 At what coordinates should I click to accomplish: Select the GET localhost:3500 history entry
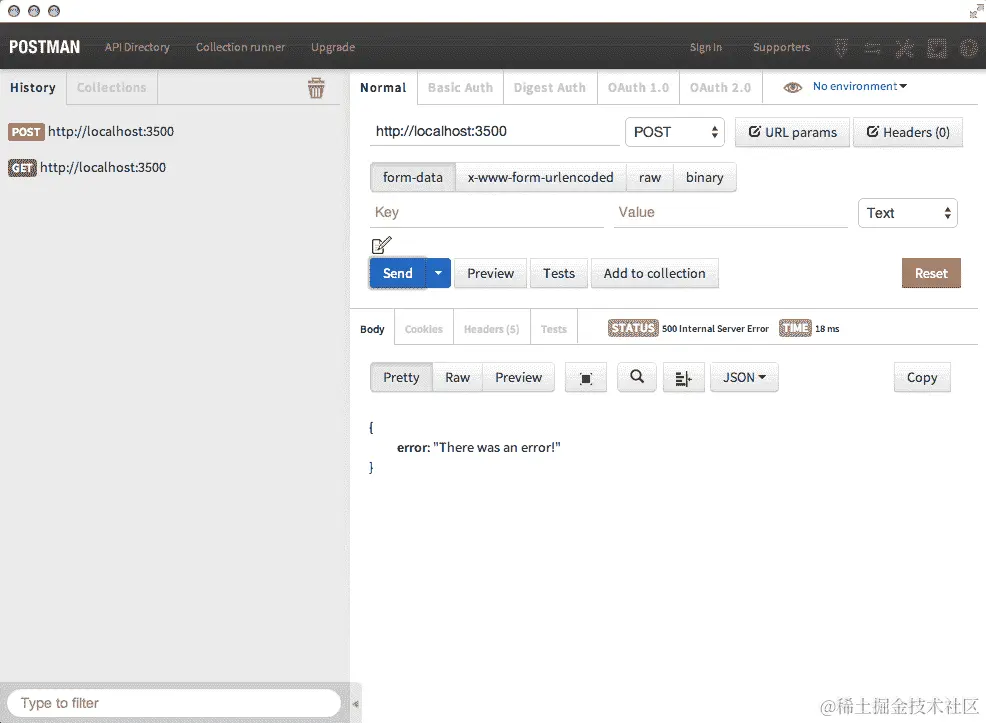(87, 167)
